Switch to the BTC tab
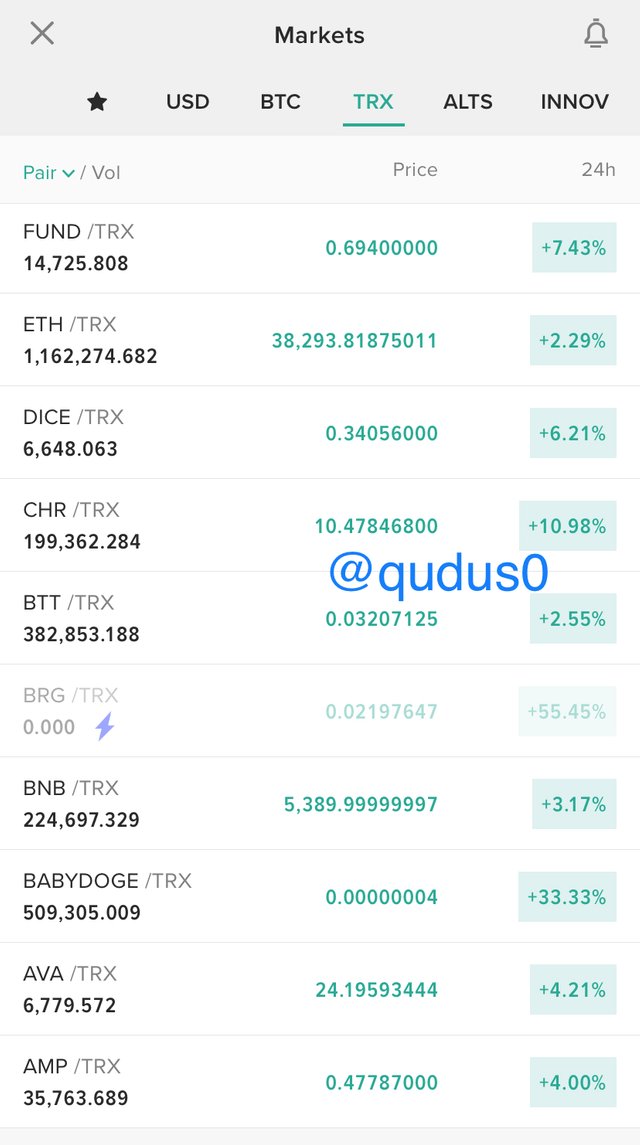 tap(280, 102)
